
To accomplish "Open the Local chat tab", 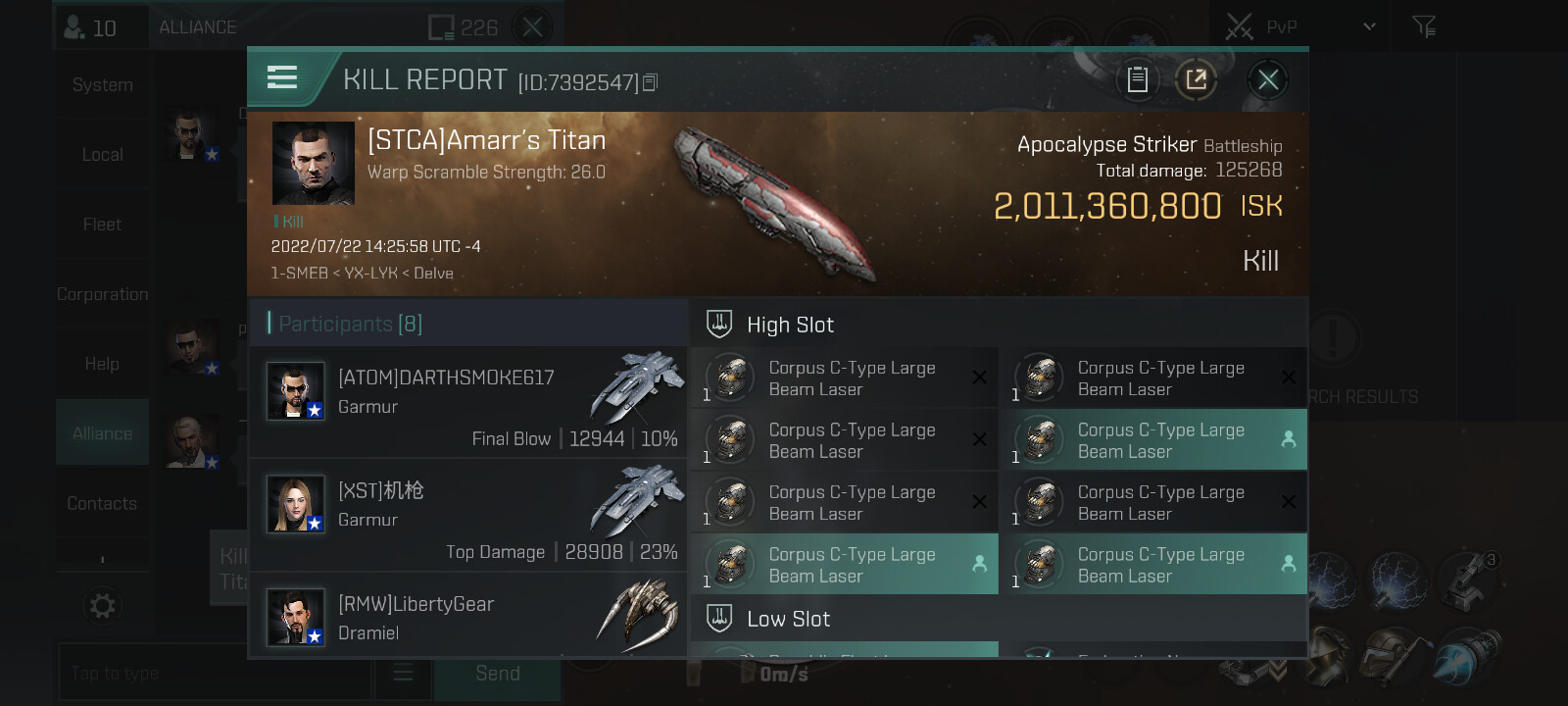I will click(x=102, y=155).
